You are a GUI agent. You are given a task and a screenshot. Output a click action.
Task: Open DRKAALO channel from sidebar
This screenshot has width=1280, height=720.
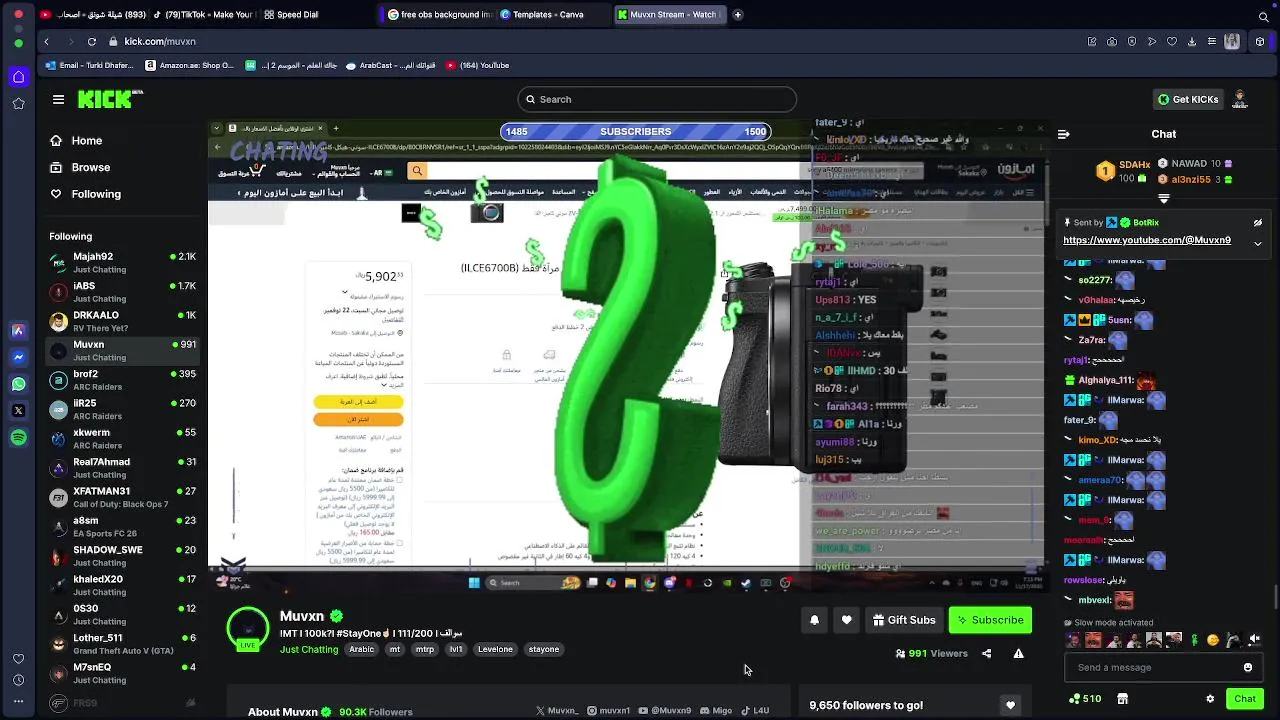(x=124, y=321)
